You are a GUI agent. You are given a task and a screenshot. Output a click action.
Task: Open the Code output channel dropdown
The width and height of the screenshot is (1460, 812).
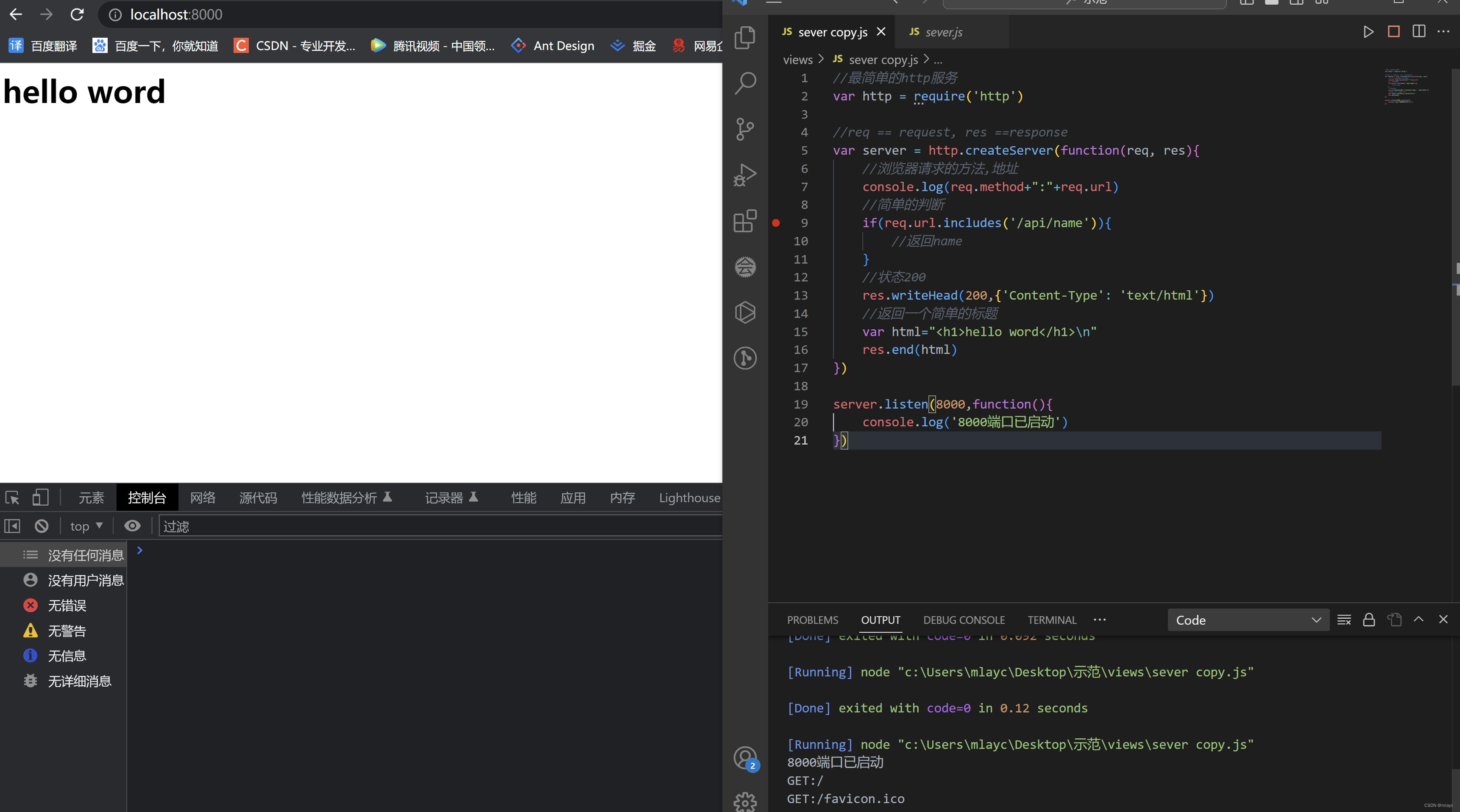pos(1248,620)
